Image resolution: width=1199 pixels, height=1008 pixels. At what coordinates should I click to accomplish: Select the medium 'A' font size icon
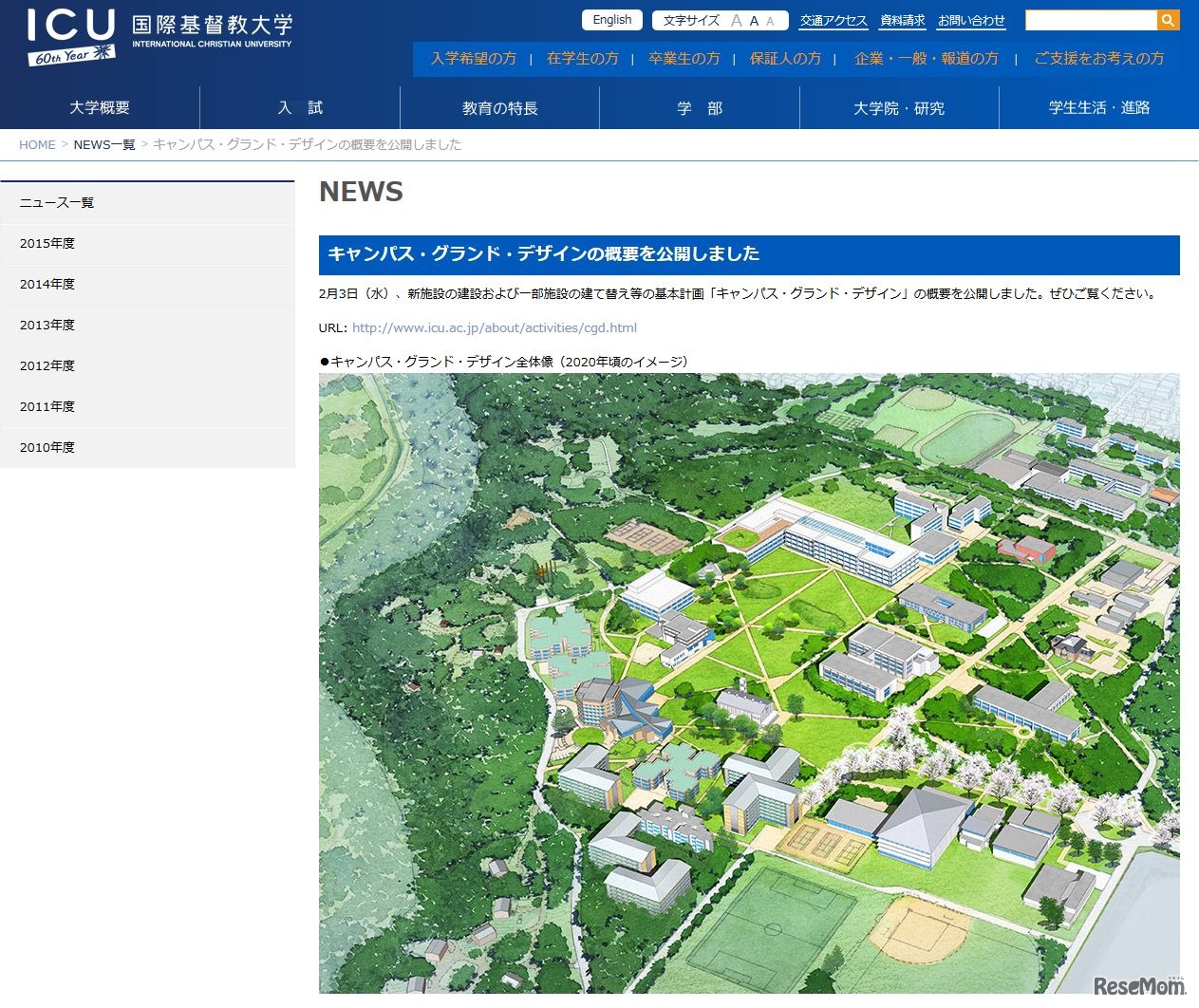(754, 20)
